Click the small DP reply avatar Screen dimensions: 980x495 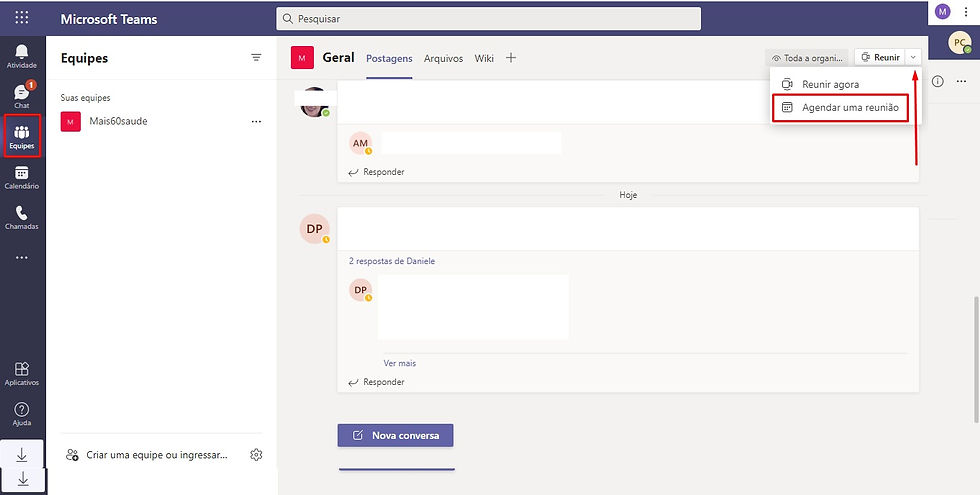coord(361,290)
